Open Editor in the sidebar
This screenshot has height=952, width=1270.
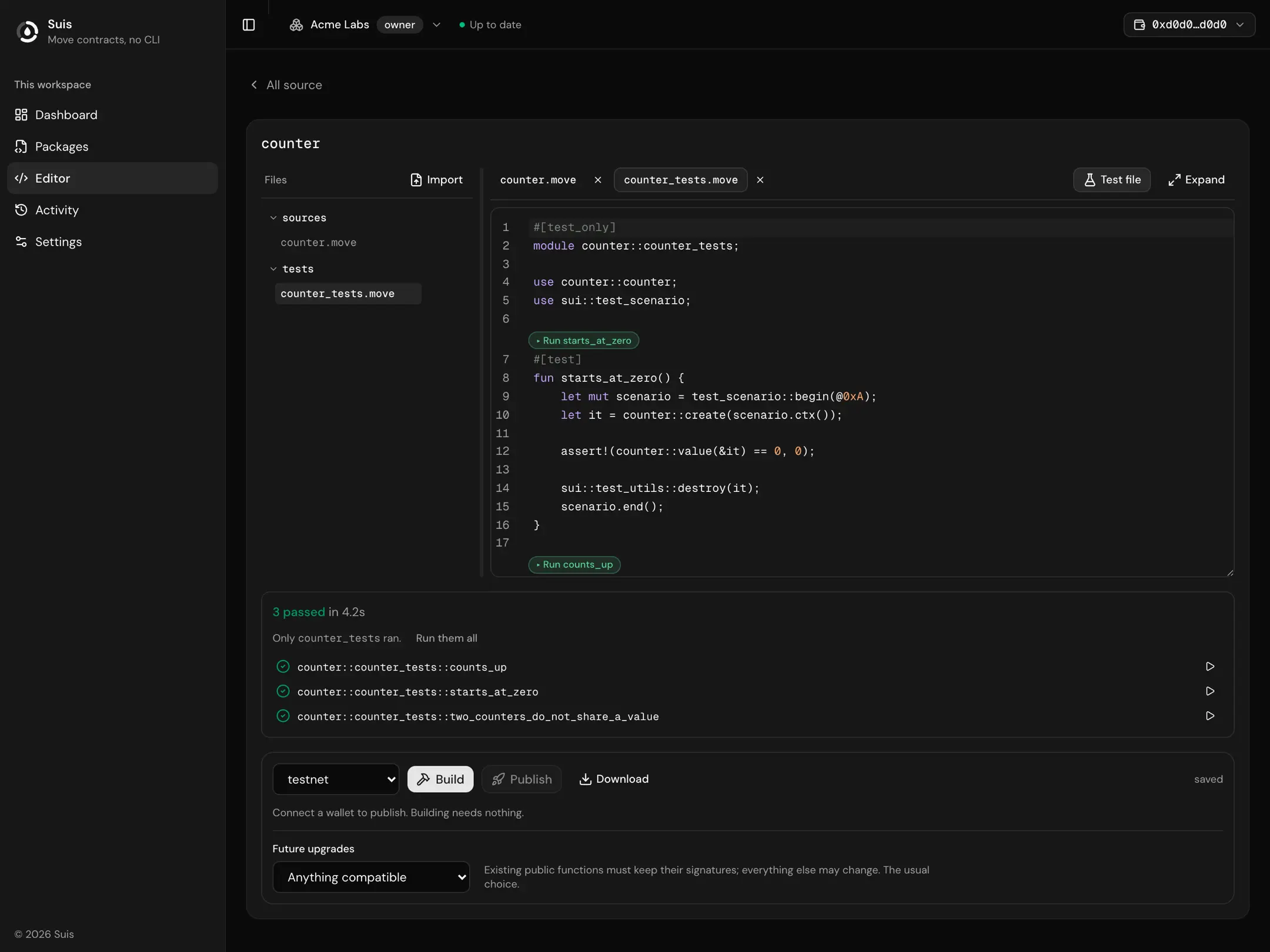pyautogui.click(x=112, y=178)
